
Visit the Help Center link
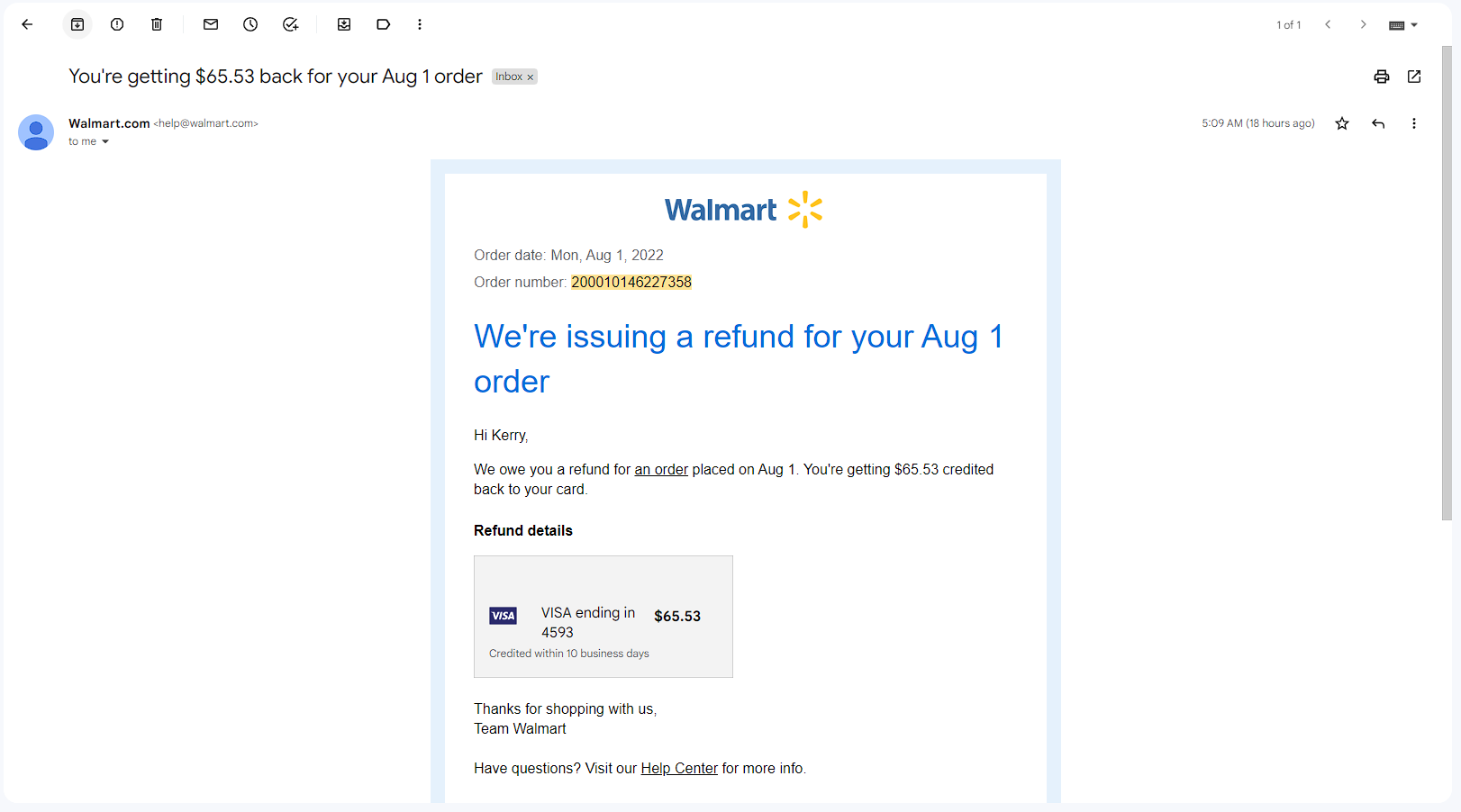[679, 768]
